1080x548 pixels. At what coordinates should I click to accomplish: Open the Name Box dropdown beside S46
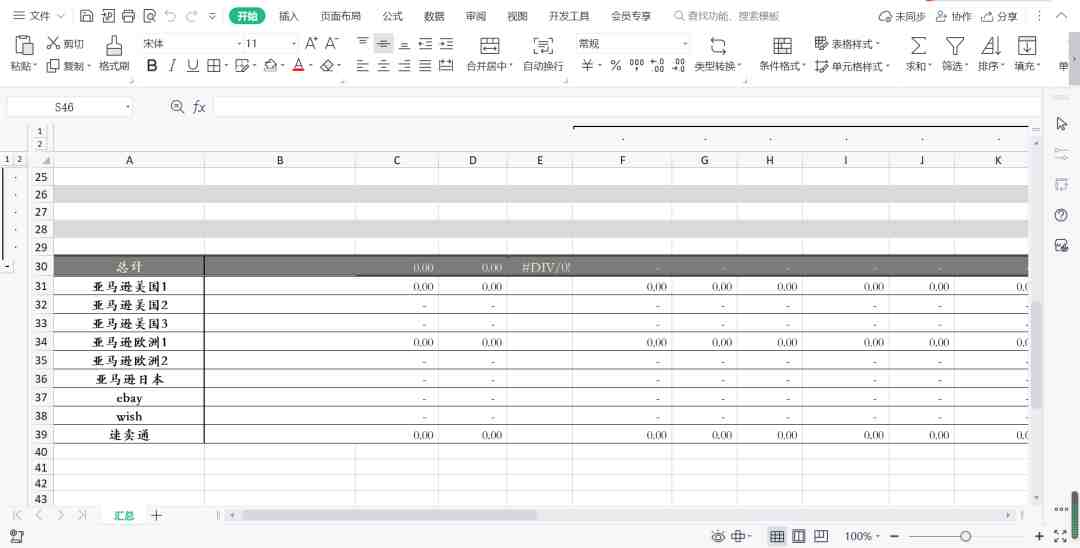127,107
